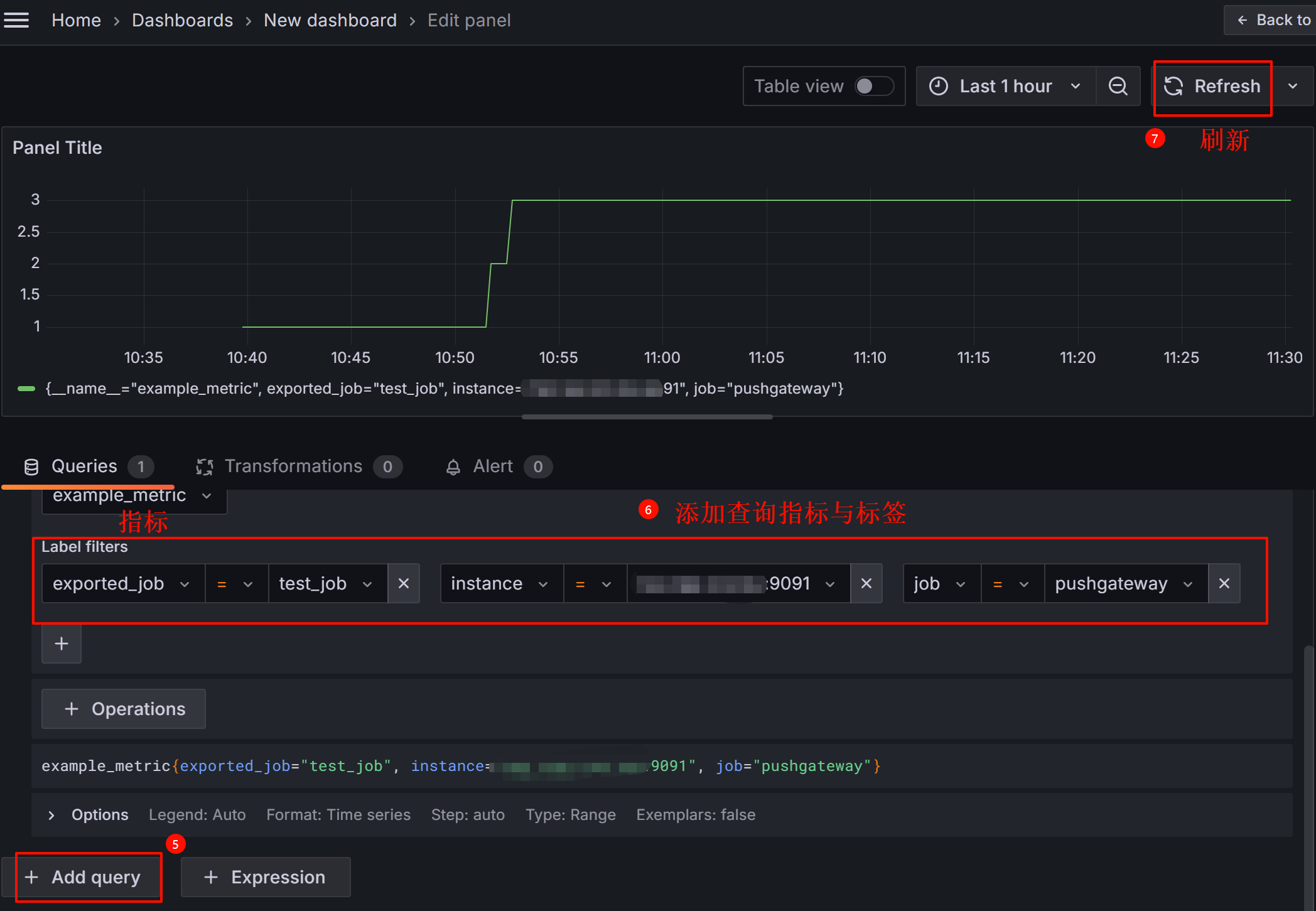Click the Back to dashboard arrow button
Viewport: 1316px width, 911px height.
click(1273, 20)
